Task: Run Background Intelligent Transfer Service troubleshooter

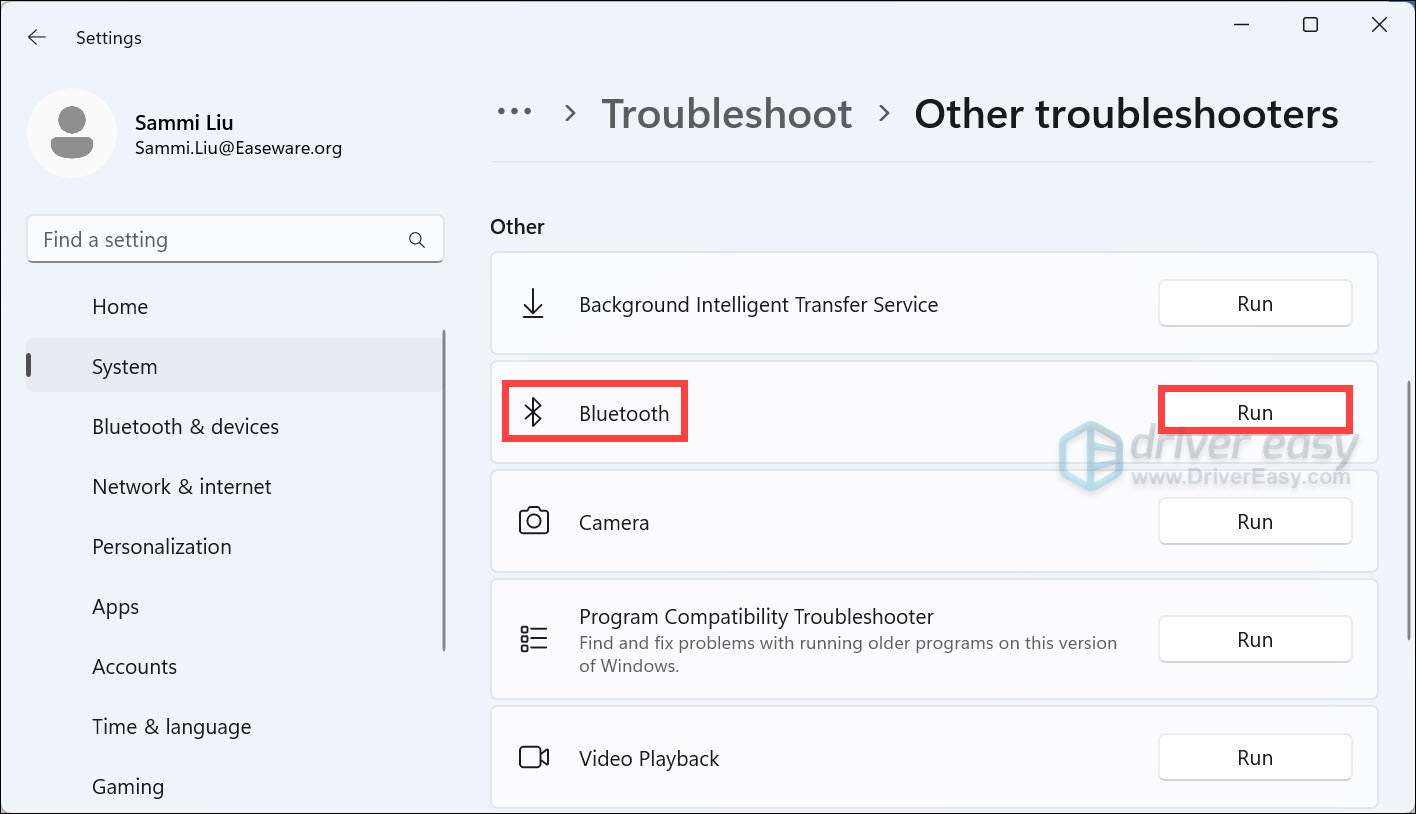Action: click(1255, 303)
